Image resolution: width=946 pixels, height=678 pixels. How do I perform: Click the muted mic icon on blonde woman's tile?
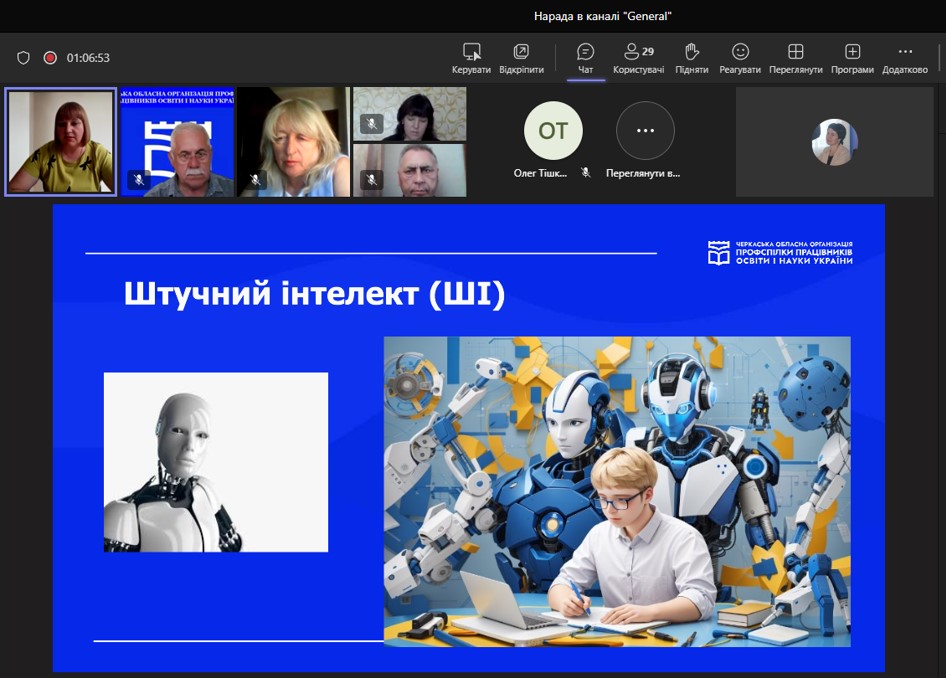pos(256,180)
